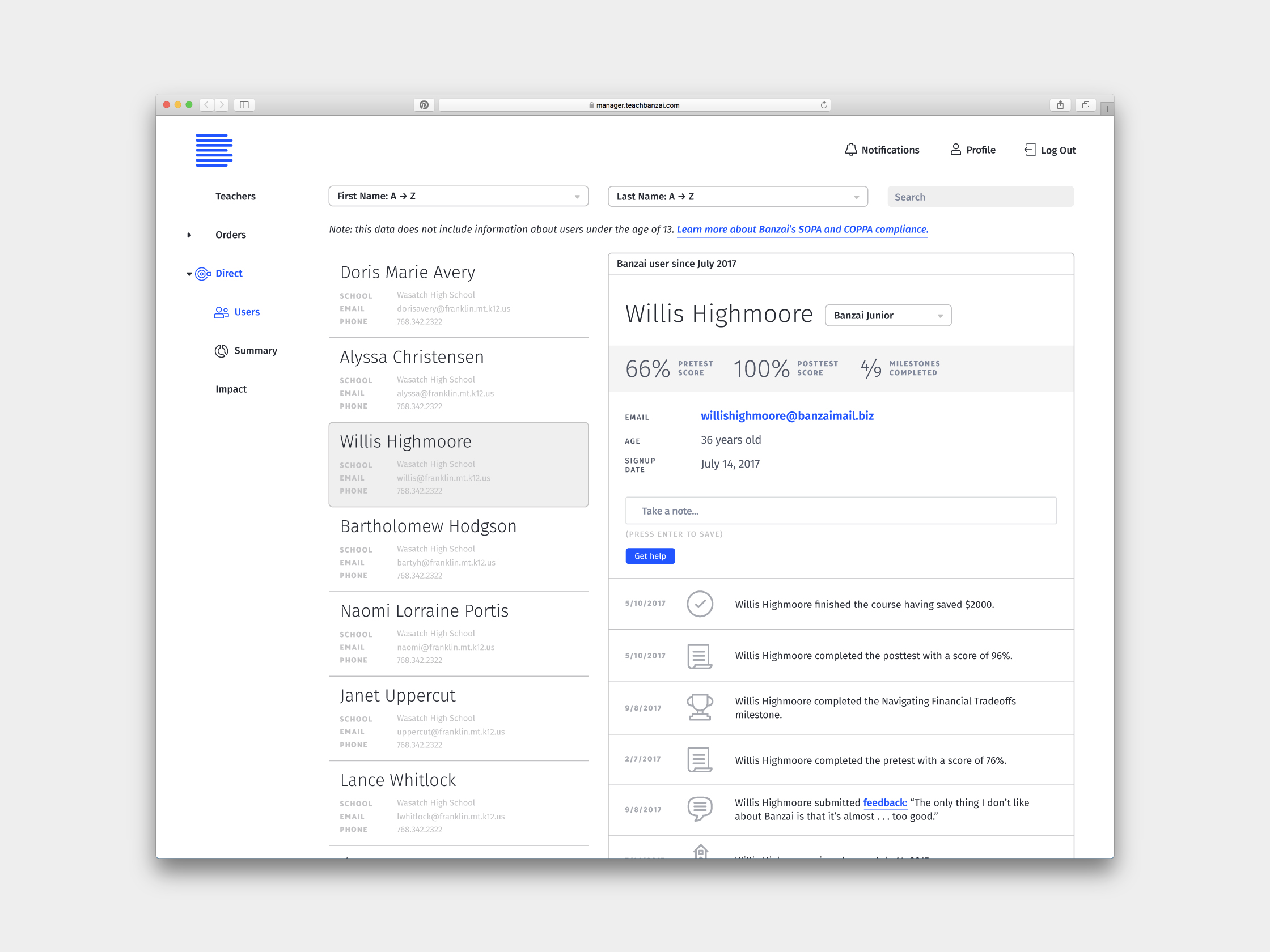The height and width of the screenshot is (952, 1270).
Task: Click the Banzai blue stripes logo
Action: (214, 150)
